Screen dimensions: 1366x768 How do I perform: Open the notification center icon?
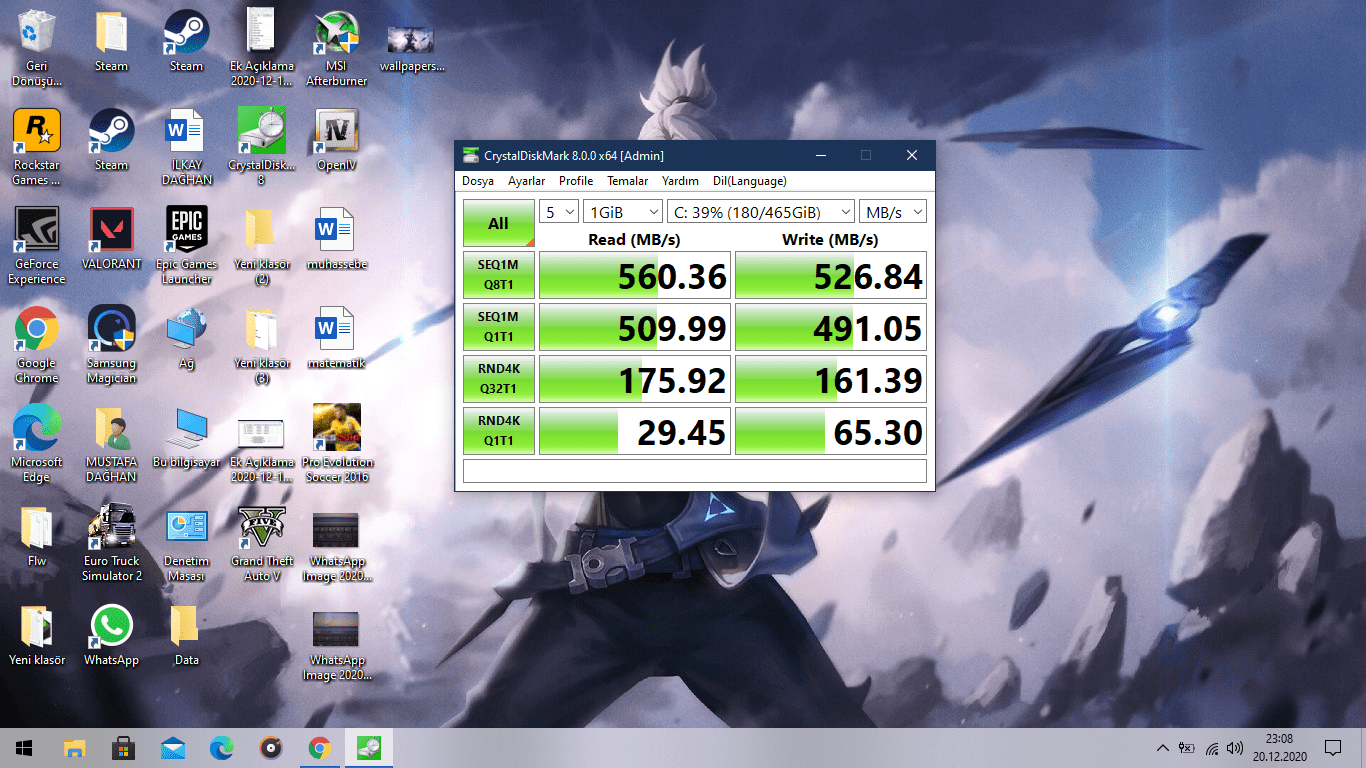click(1332, 747)
